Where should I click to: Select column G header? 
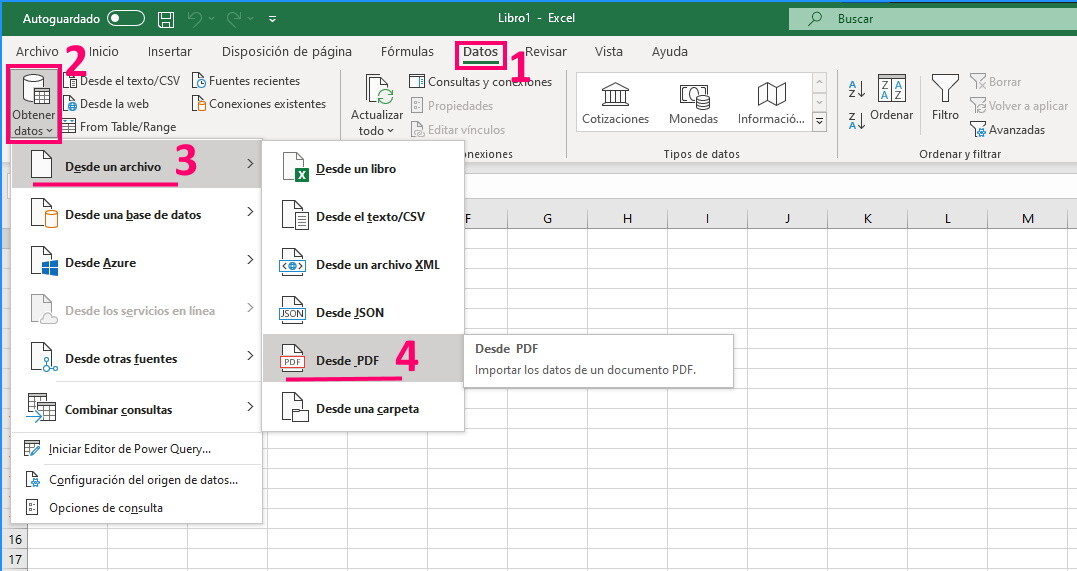pos(547,219)
